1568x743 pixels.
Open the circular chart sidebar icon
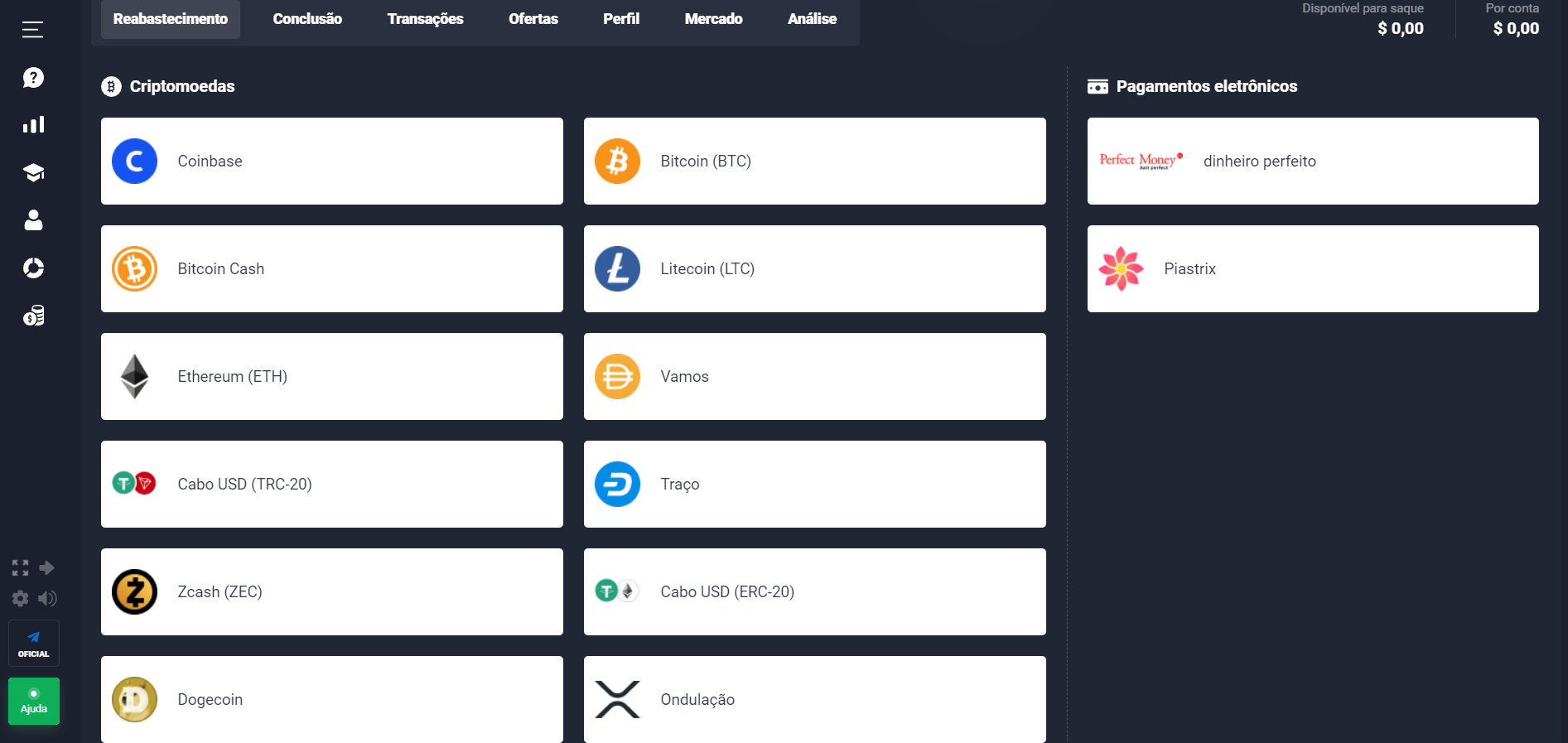(x=33, y=268)
